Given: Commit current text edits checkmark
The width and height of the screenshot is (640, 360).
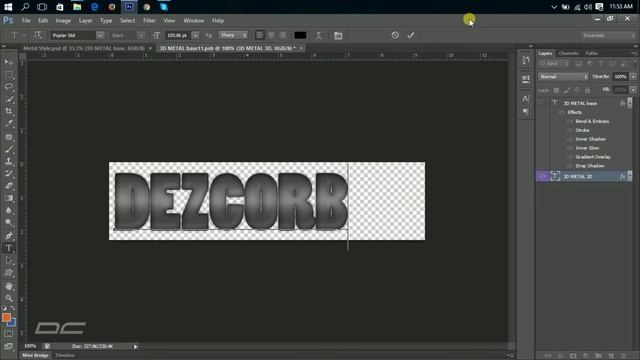Looking at the screenshot, I should (411, 35).
